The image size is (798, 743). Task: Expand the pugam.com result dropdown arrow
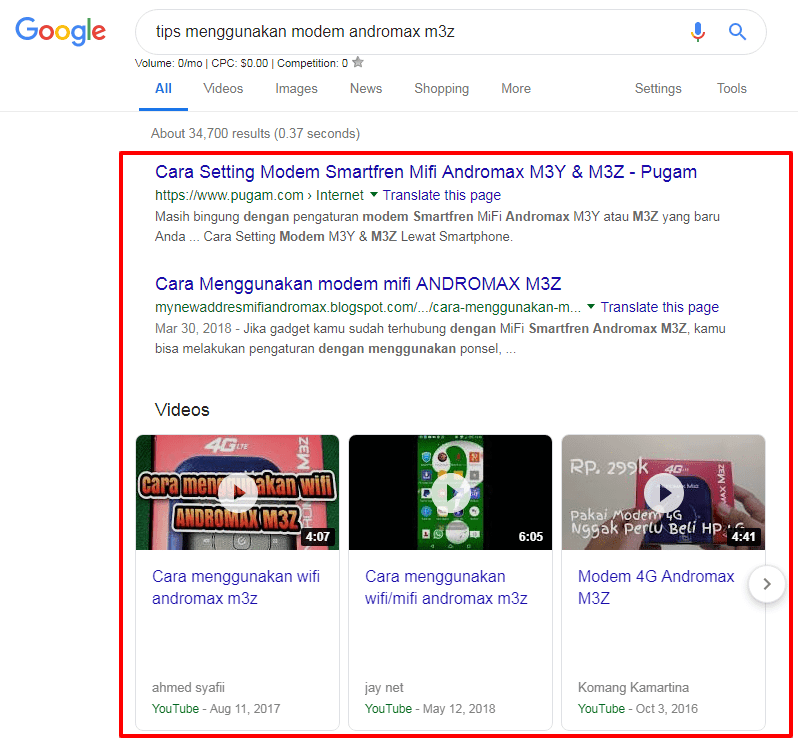374,195
